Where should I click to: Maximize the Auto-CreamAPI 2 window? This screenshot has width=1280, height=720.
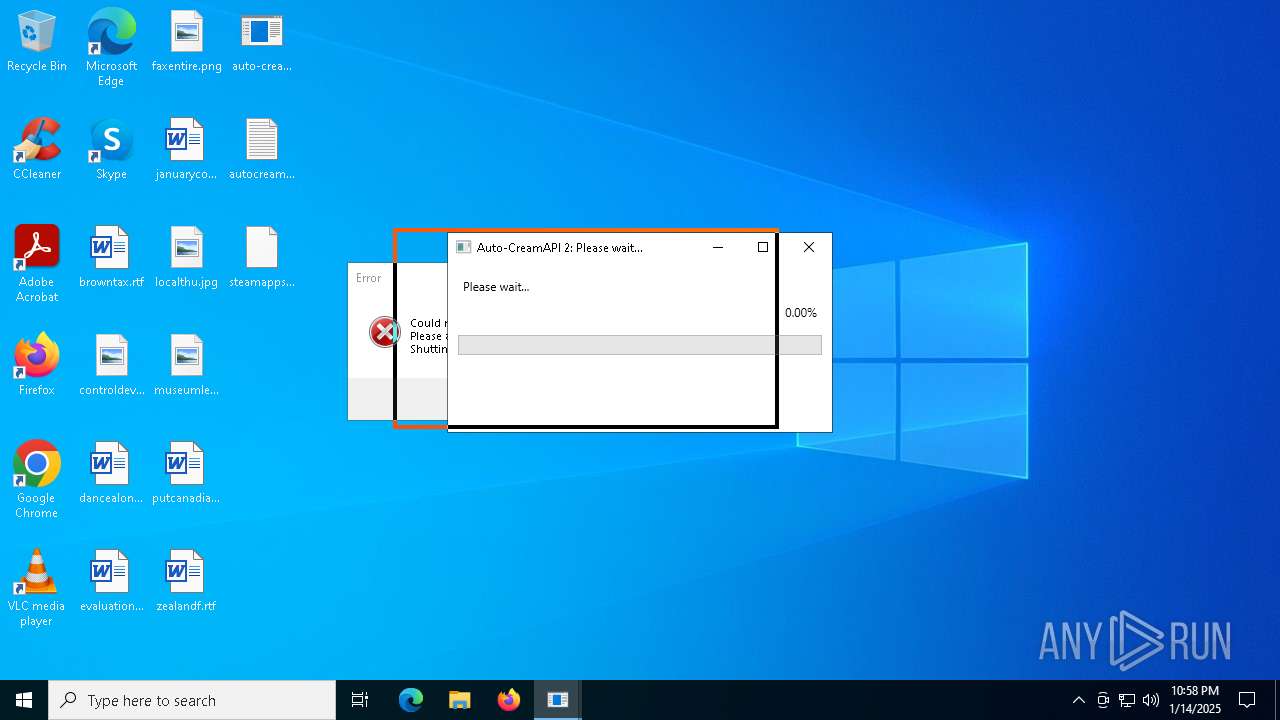(x=763, y=247)
